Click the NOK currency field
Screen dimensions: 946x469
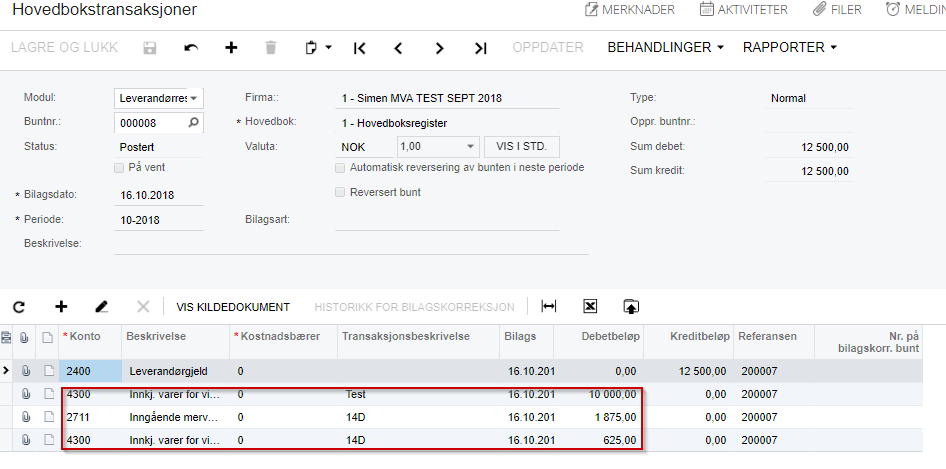click(x=364, y=147)
